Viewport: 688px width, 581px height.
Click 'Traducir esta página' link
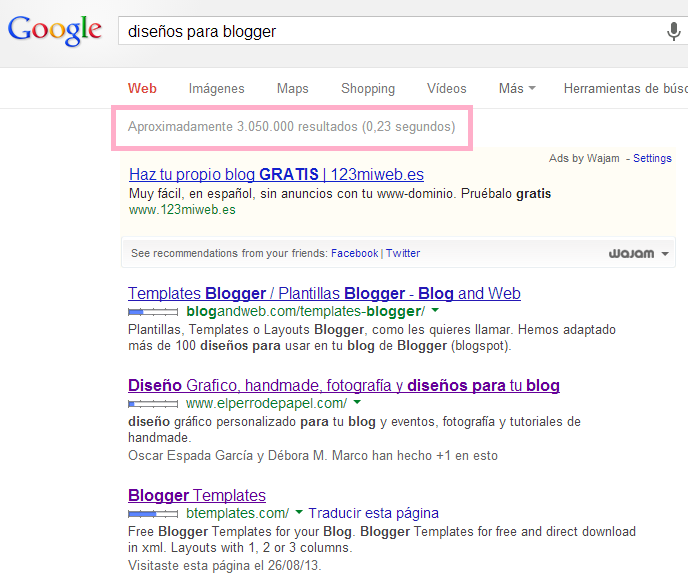(x=373, y=513)
